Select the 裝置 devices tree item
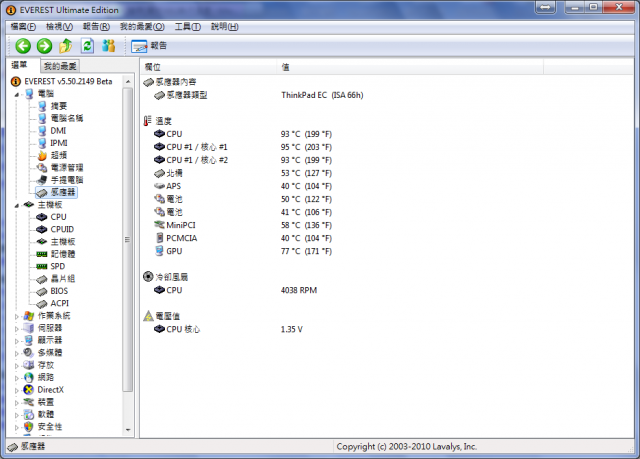 (39, 402)
